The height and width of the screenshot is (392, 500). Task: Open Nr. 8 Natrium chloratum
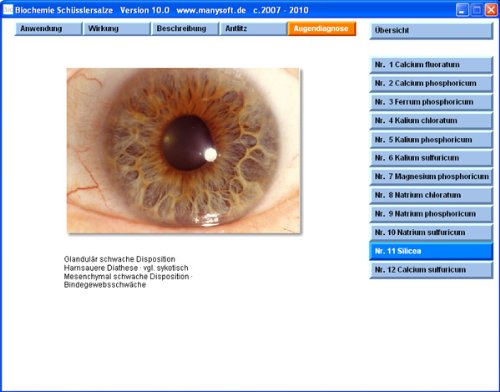click(431, 196)
